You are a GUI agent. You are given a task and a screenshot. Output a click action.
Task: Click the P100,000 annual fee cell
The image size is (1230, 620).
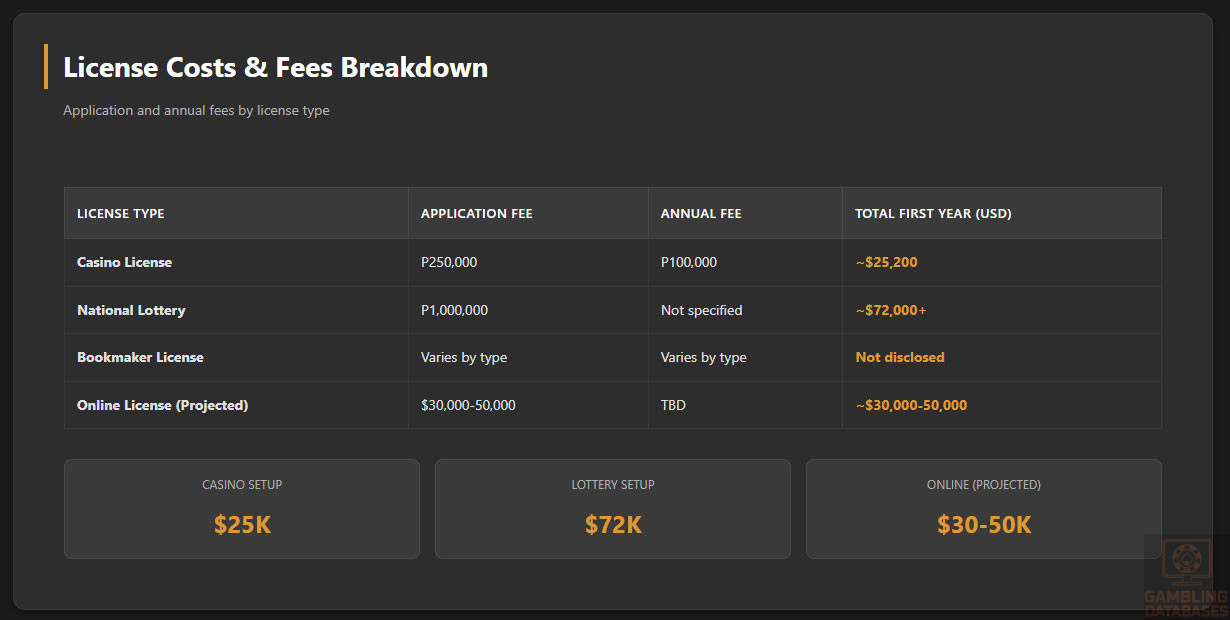click(x=689, y=262)
